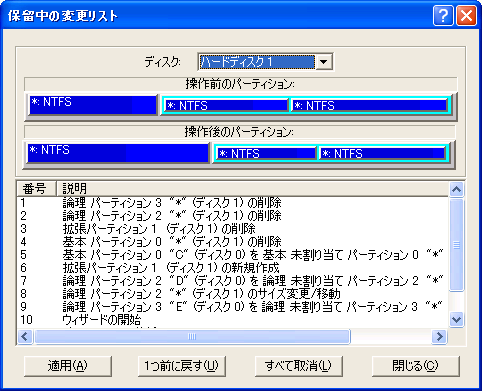
Task: Select row 4 基本パーティション 0 の削除
Action: [233, 242]
